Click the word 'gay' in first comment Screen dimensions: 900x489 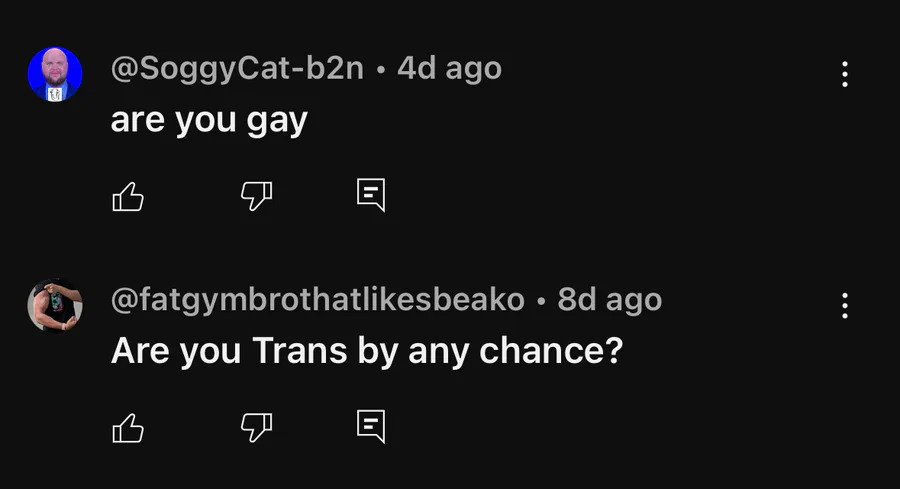pos(277,123)
